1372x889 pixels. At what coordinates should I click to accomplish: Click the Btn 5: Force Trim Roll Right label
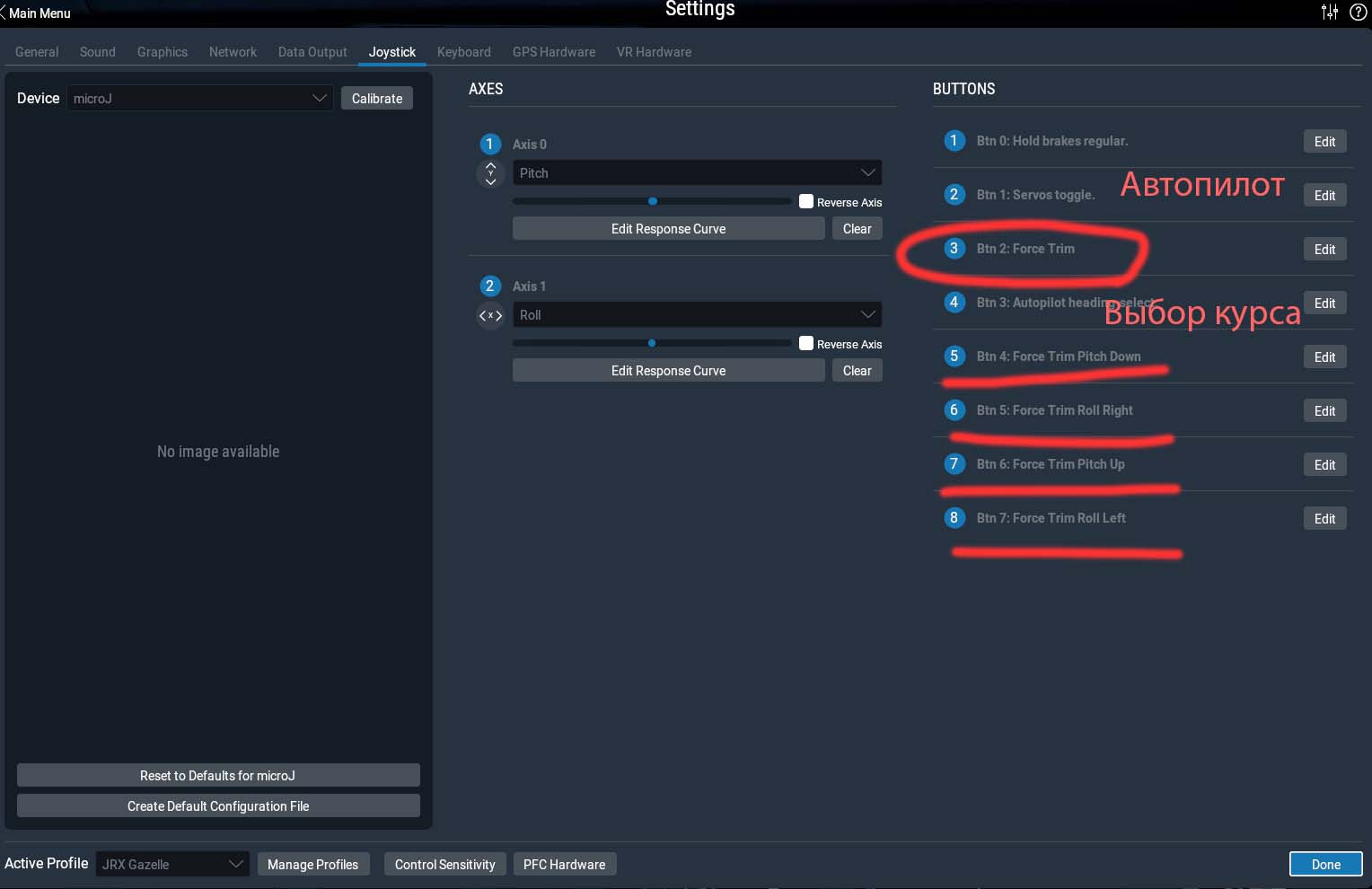click(1055, 410)
